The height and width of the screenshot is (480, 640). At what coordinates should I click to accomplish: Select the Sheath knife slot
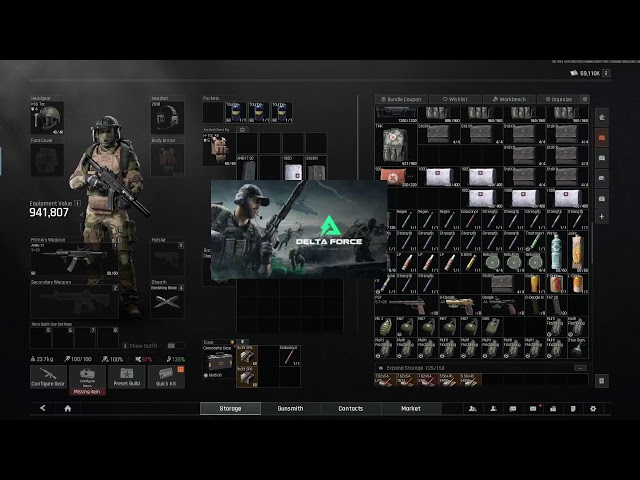click(x=167, y=301)
